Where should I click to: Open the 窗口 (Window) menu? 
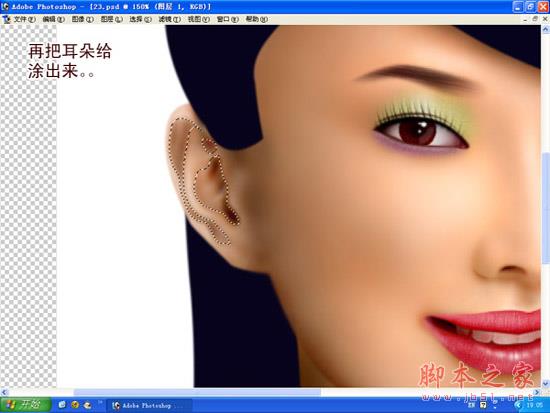click(228, 19)
